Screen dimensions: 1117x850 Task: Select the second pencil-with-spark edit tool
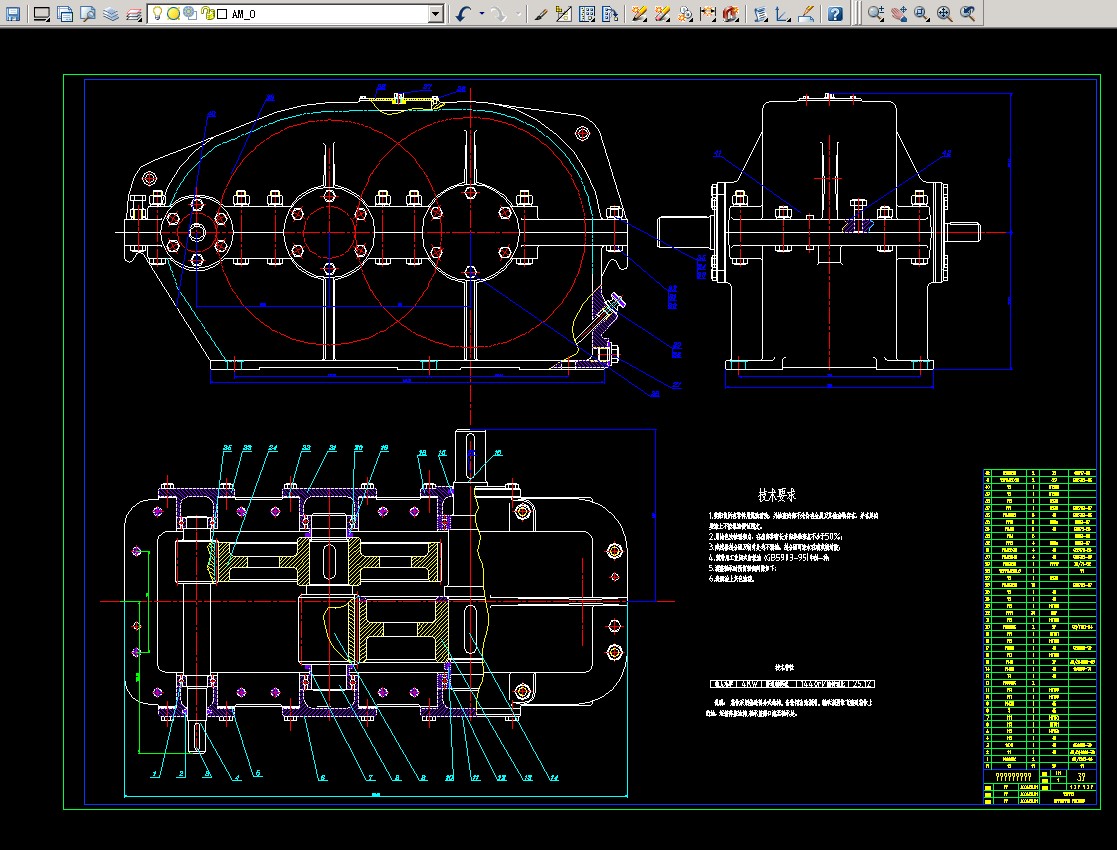point(662,14)
